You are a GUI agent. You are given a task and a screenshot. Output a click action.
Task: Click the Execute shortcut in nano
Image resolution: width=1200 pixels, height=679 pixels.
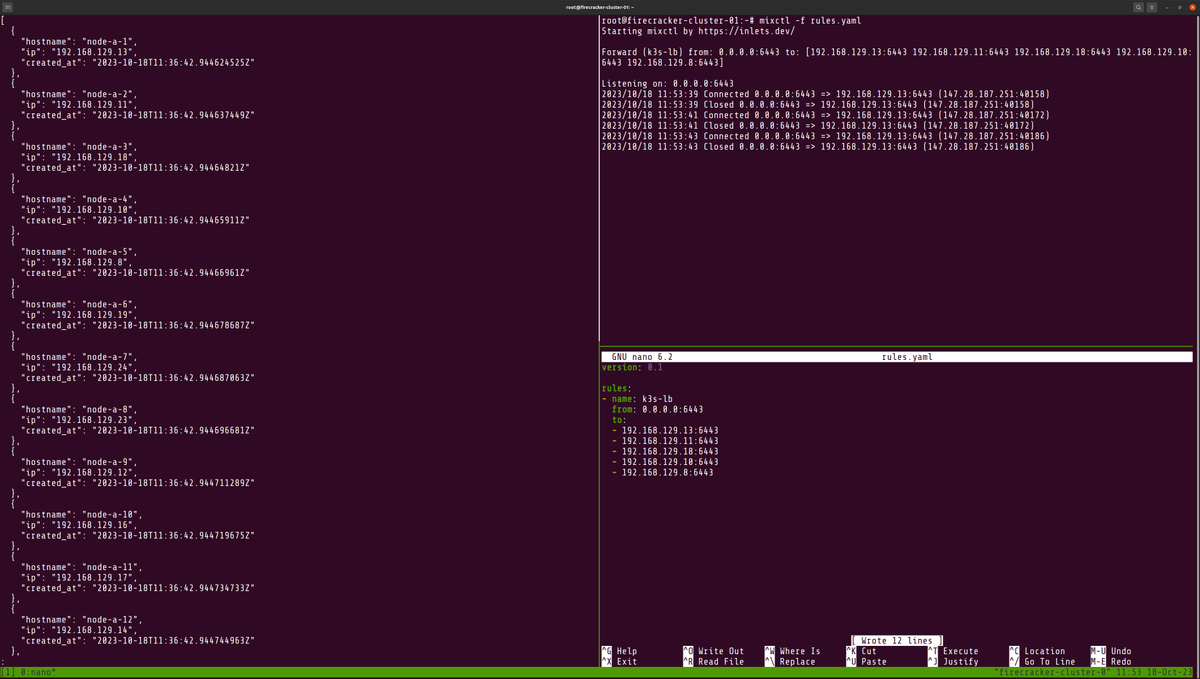953,651
